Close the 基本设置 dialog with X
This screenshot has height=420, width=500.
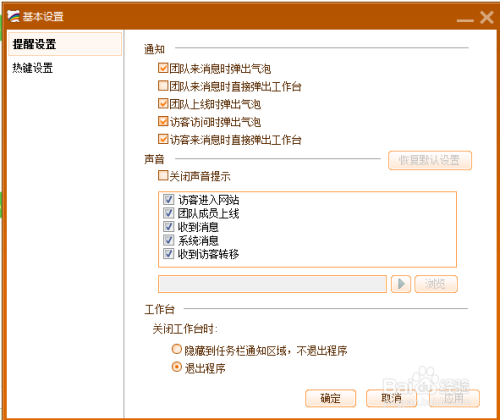point(487,17)
